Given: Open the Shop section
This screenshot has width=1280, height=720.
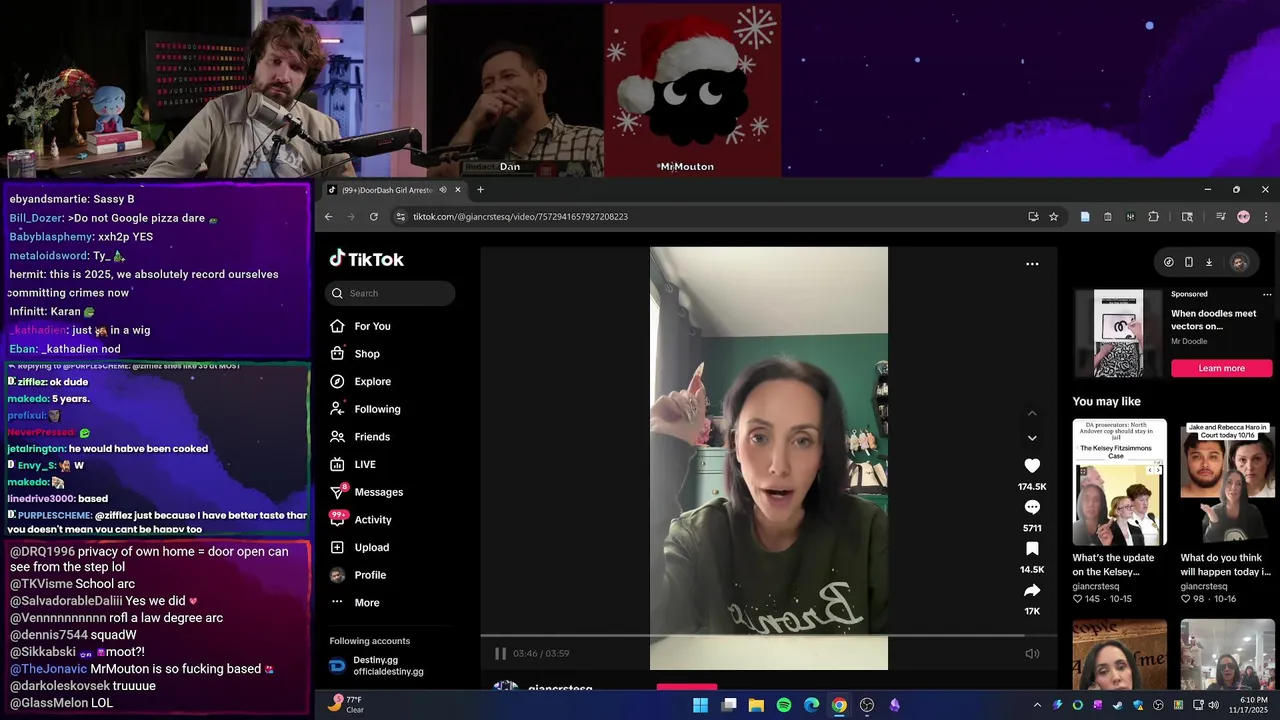Looking at the screenshot, I should coord(355,354).
